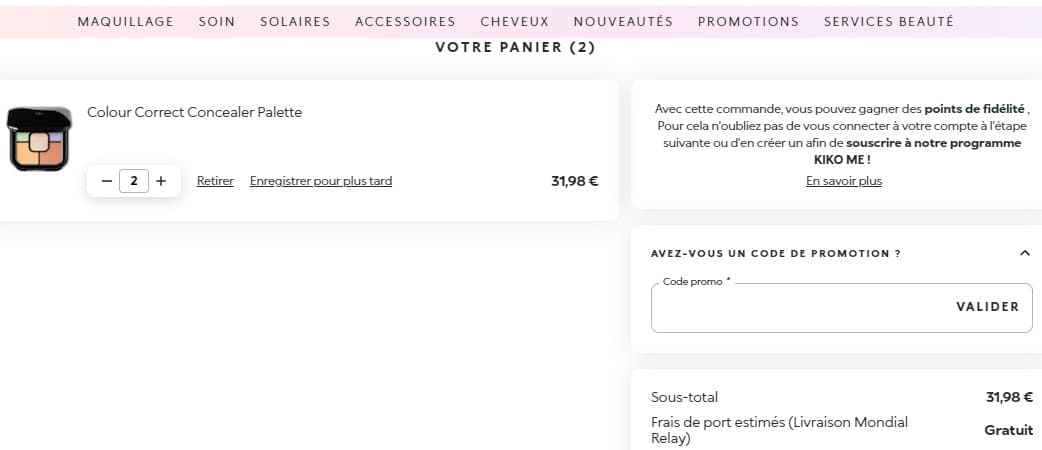Click the quantity number field
This screenshot has width=1042, height=450.
[x=133, y=181]
